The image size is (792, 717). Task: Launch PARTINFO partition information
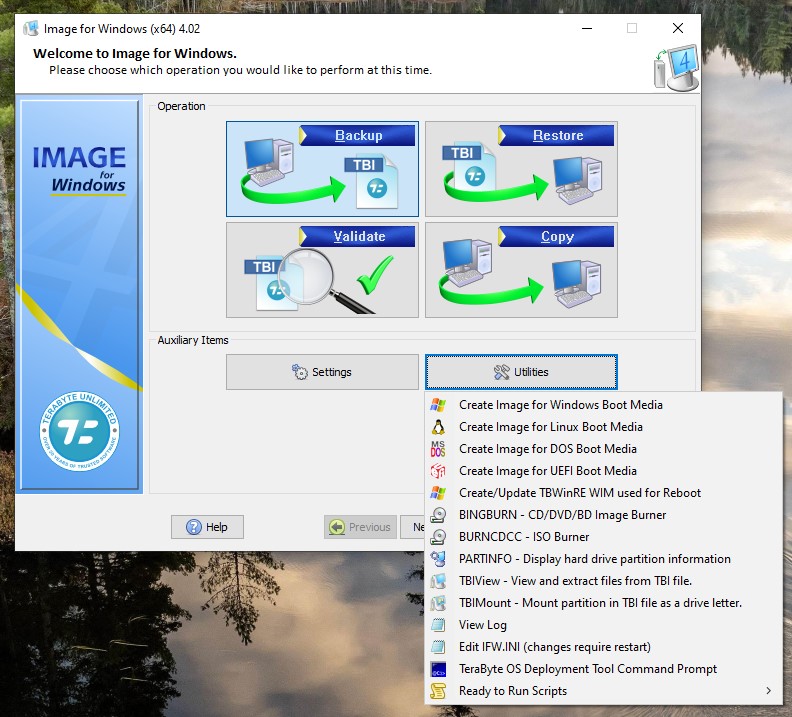click(604, 559)
